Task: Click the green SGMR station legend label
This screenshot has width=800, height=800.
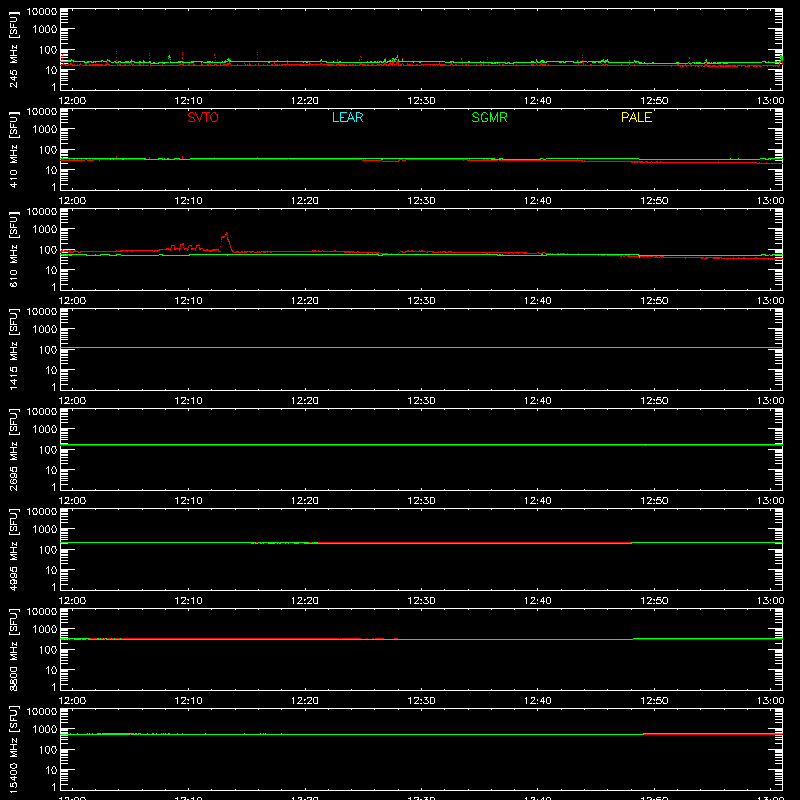Action: click(489, 117)
